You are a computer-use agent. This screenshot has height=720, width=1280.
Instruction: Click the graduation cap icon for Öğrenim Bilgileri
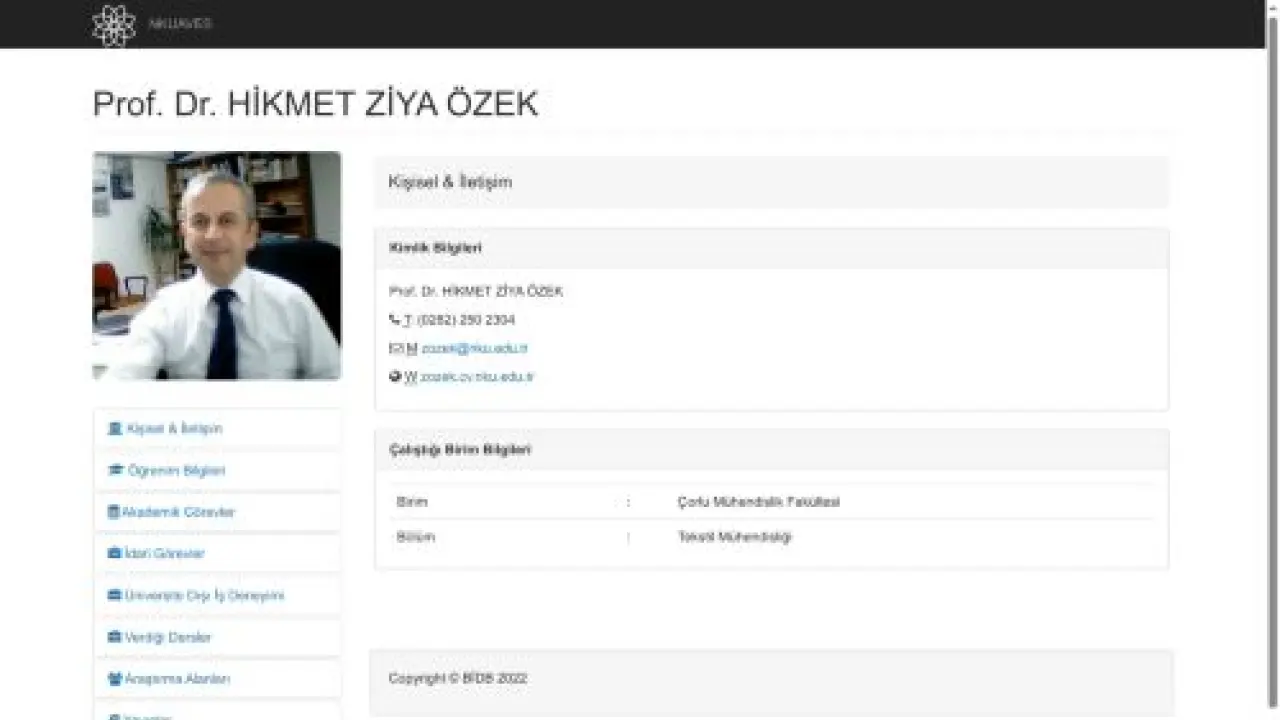point(115,471)
